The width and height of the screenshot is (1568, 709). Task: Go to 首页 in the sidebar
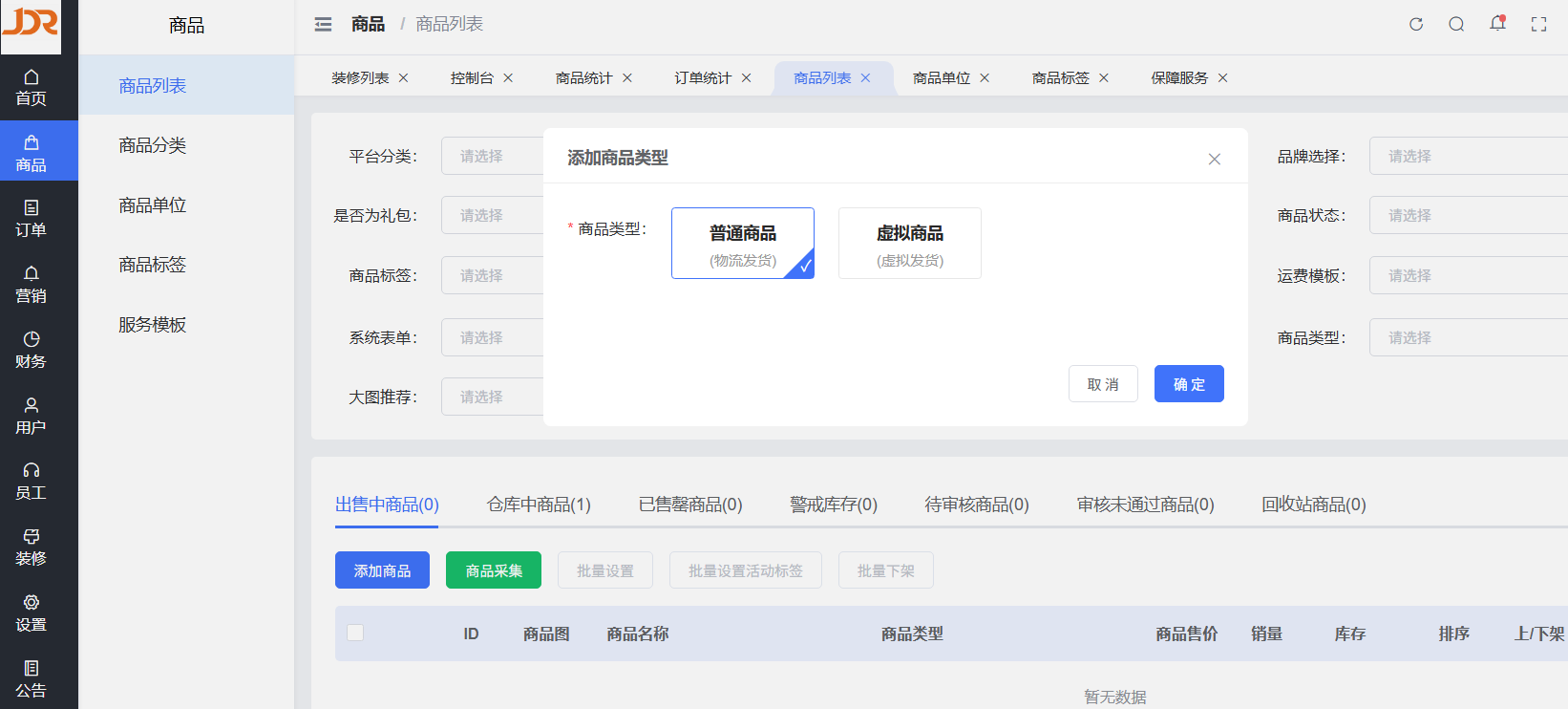[x=31, y=87]
